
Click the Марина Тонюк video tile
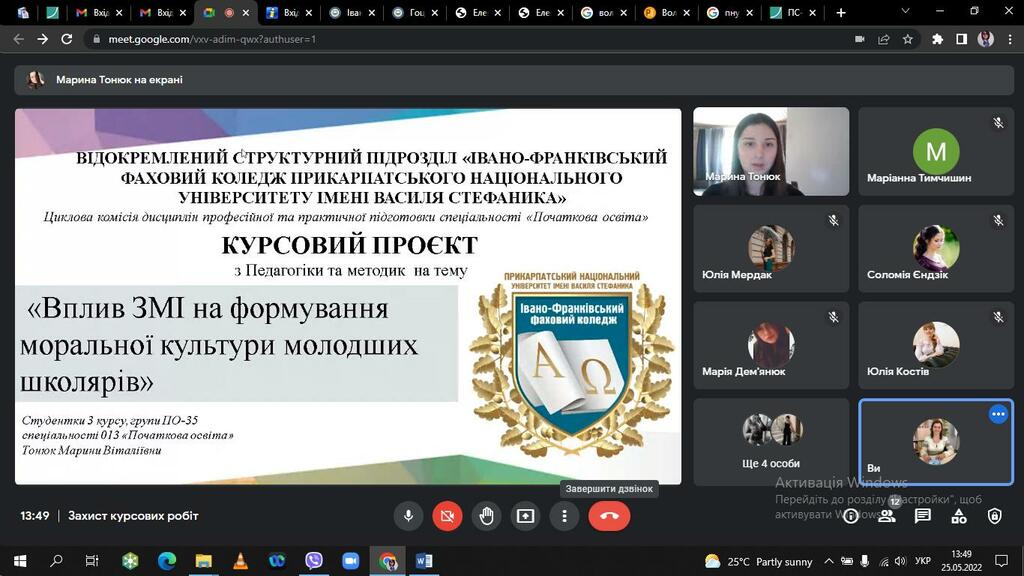(x=771, y=152)
